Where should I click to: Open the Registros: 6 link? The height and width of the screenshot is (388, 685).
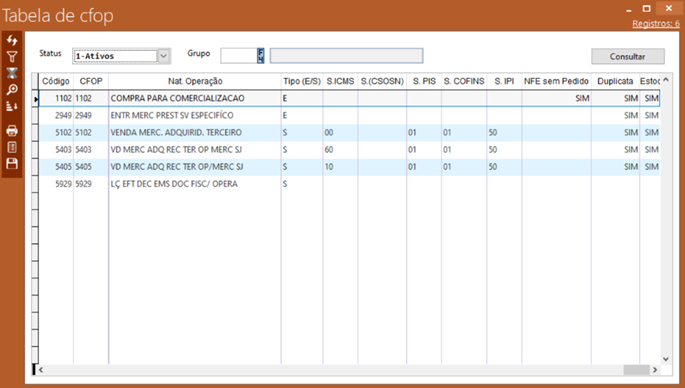pos(656,24)
